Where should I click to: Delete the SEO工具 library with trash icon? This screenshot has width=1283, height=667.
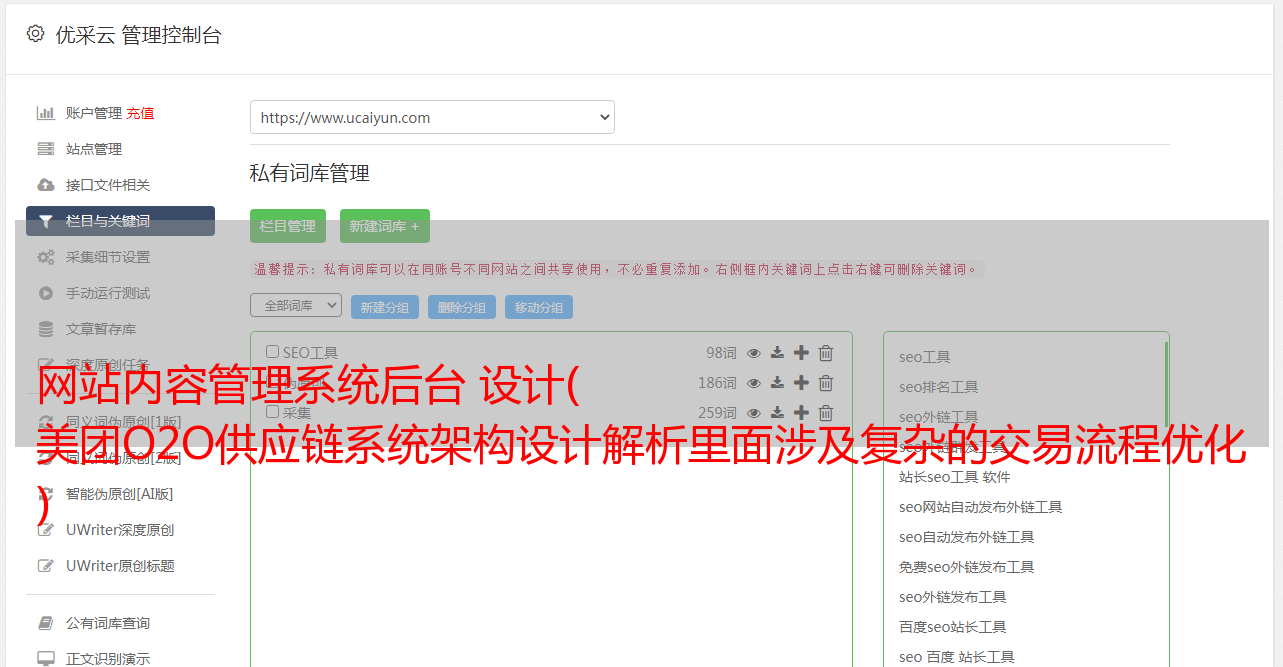tap(826, 353)
